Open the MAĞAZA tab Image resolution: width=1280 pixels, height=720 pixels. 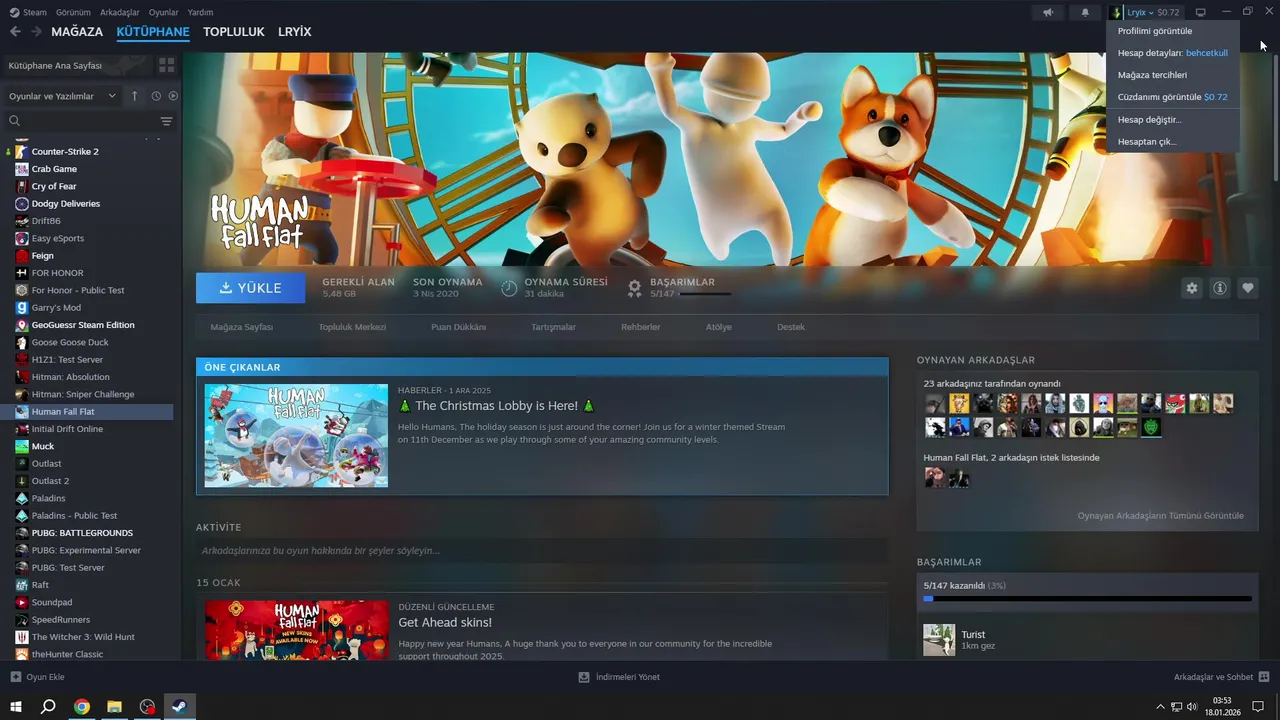(77, 32)
